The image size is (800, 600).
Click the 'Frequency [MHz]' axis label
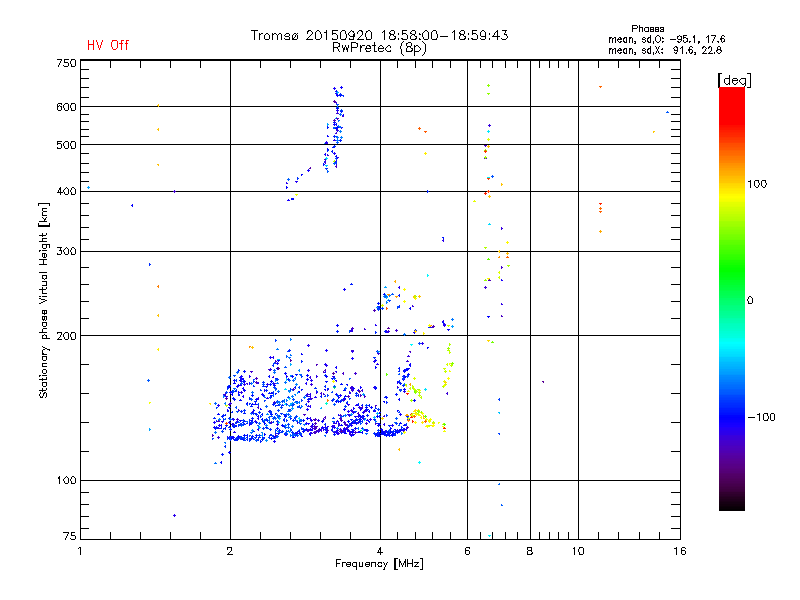pos(379,564)
